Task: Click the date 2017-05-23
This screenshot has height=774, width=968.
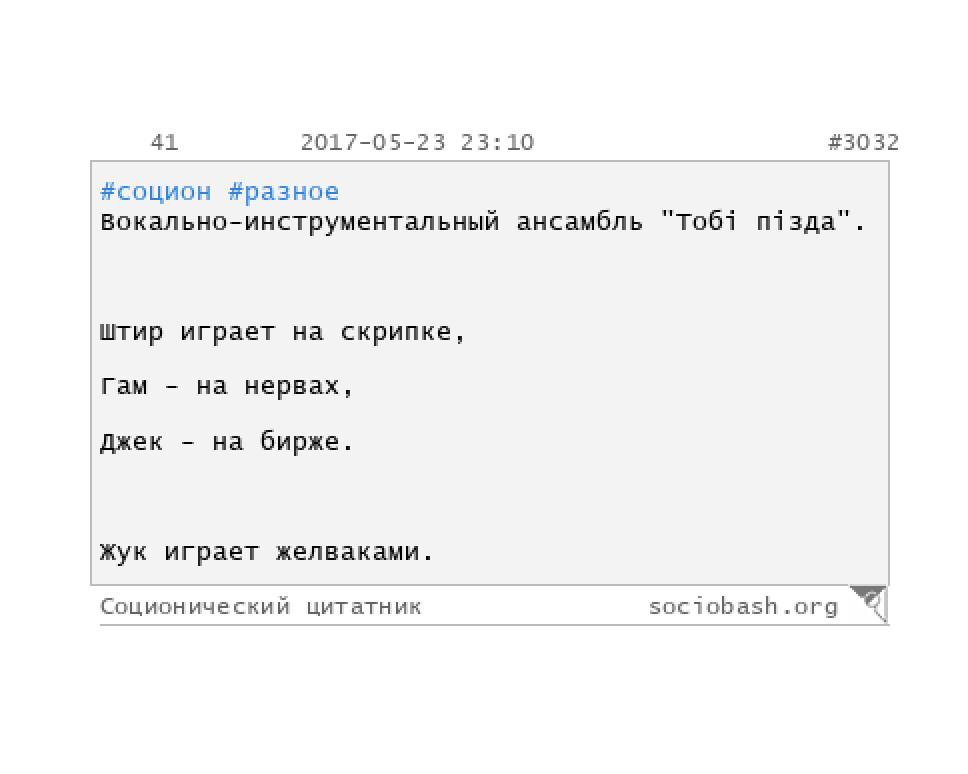Action: [373, 143]
